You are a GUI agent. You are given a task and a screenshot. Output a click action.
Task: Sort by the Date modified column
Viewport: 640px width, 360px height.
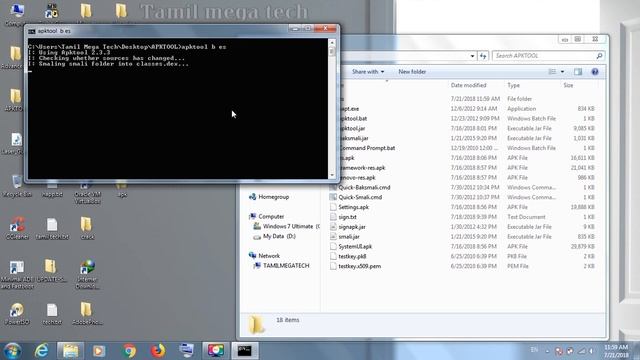point(469,85)
